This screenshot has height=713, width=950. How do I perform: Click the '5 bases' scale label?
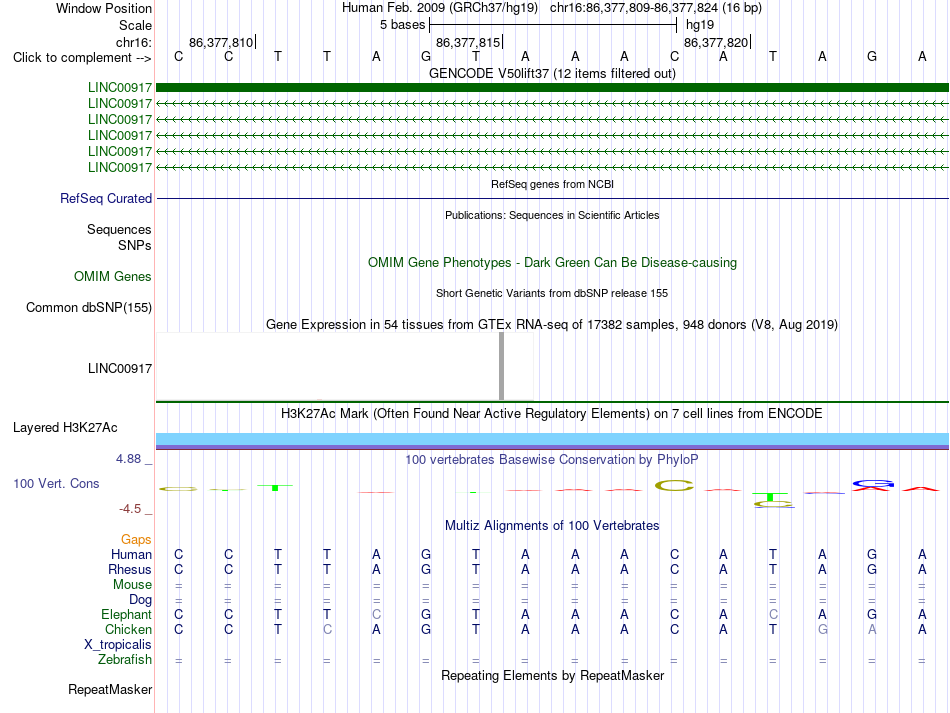402,25
